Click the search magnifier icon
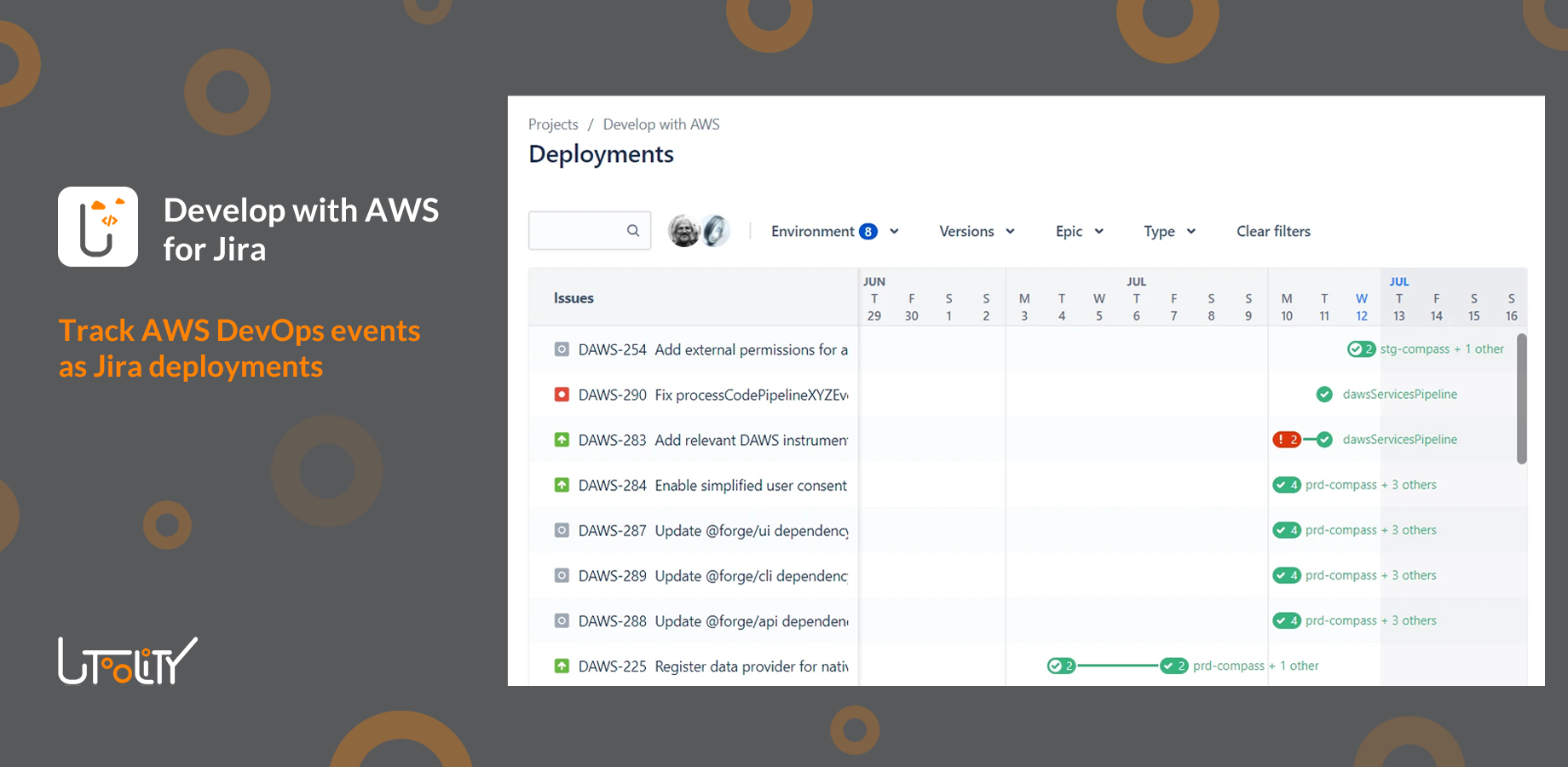1568x767 pixels. point(632,230)
